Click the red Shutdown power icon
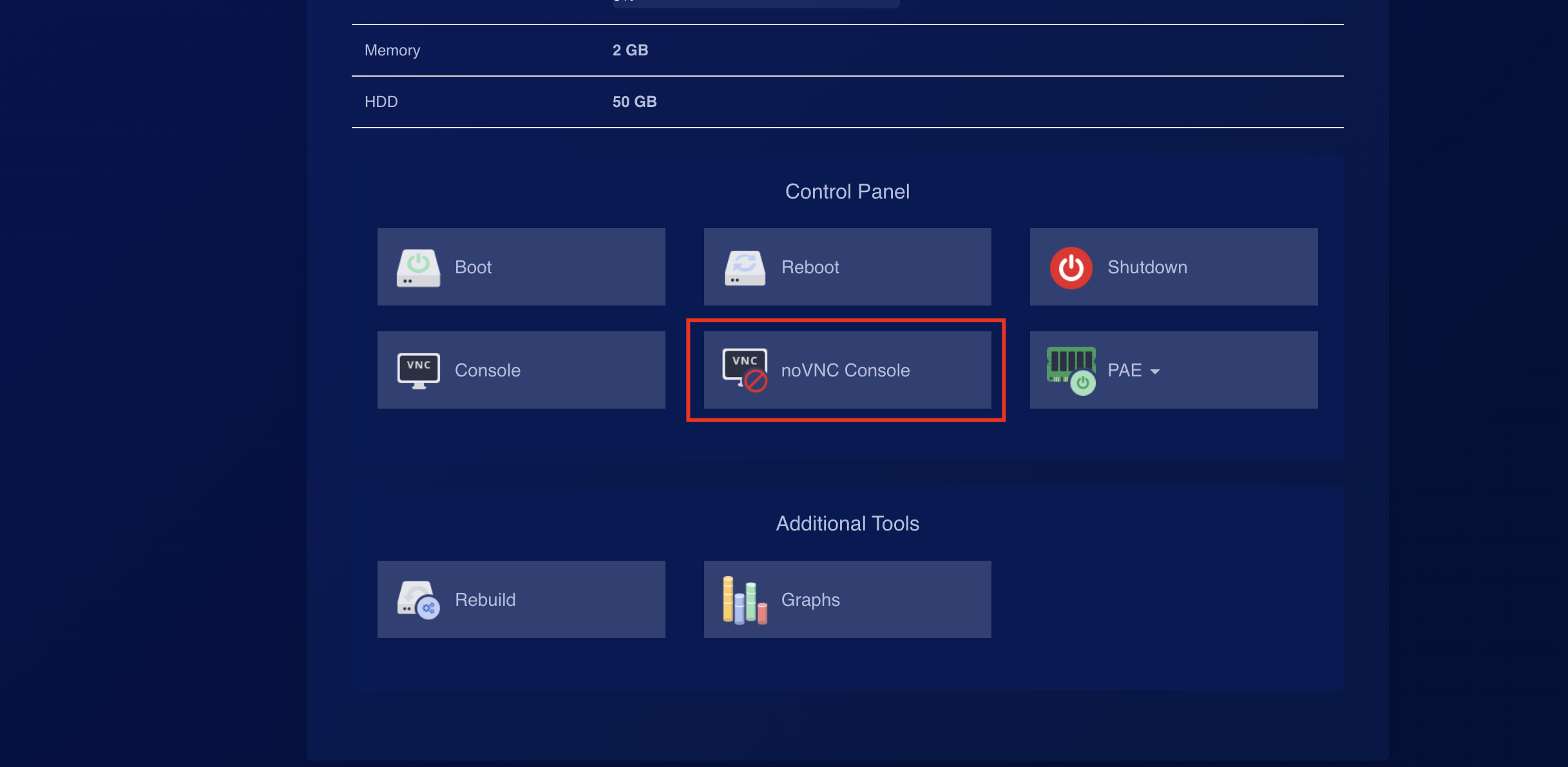The image size is (1568, 767). click(1071, 267)
